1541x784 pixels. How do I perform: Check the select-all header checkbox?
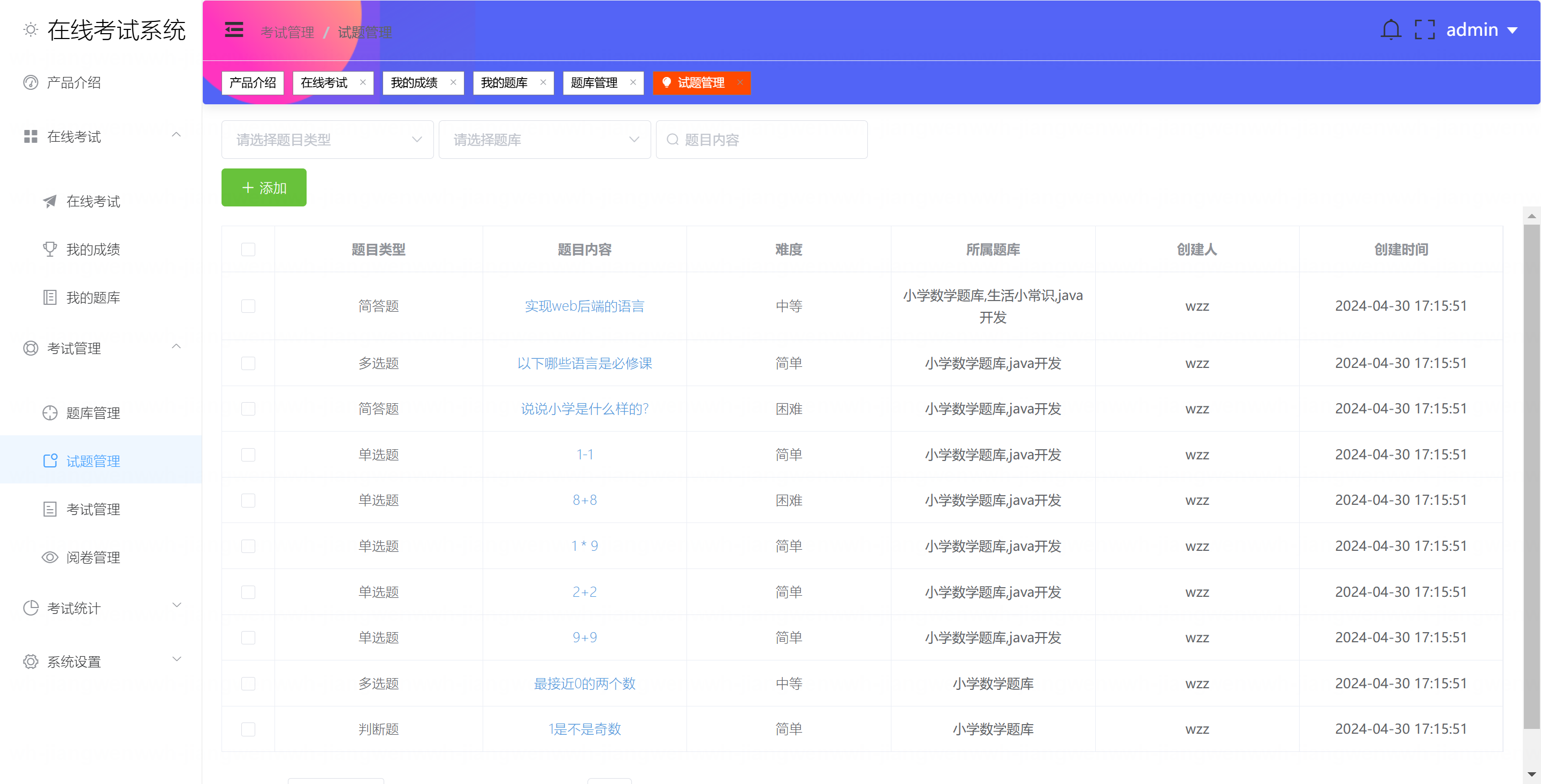248,249
